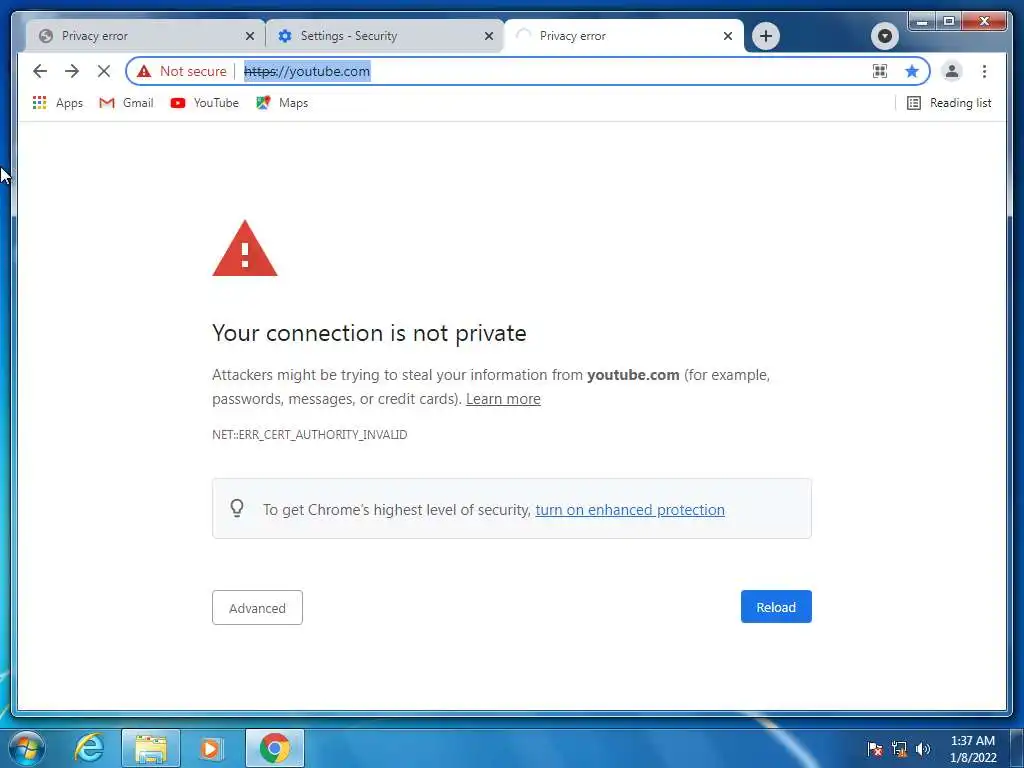This screenshot has width=1024, height=768.
Task: Go back to the previous page
Action: (x=40, y=71)
